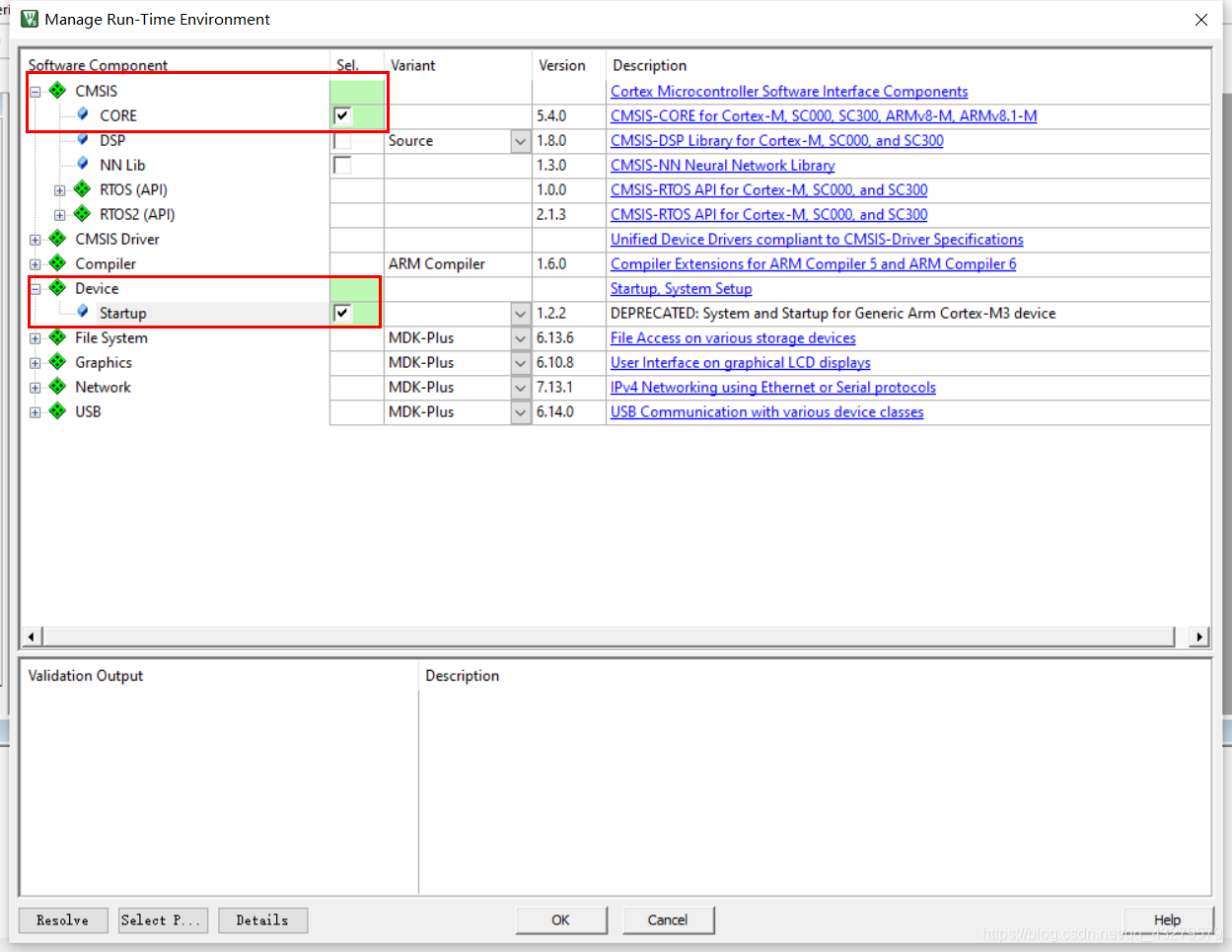Click the horizontal scrollbar left arrow
The height and width of the screenshot is (952, 1232).
(x=32, y=636)
